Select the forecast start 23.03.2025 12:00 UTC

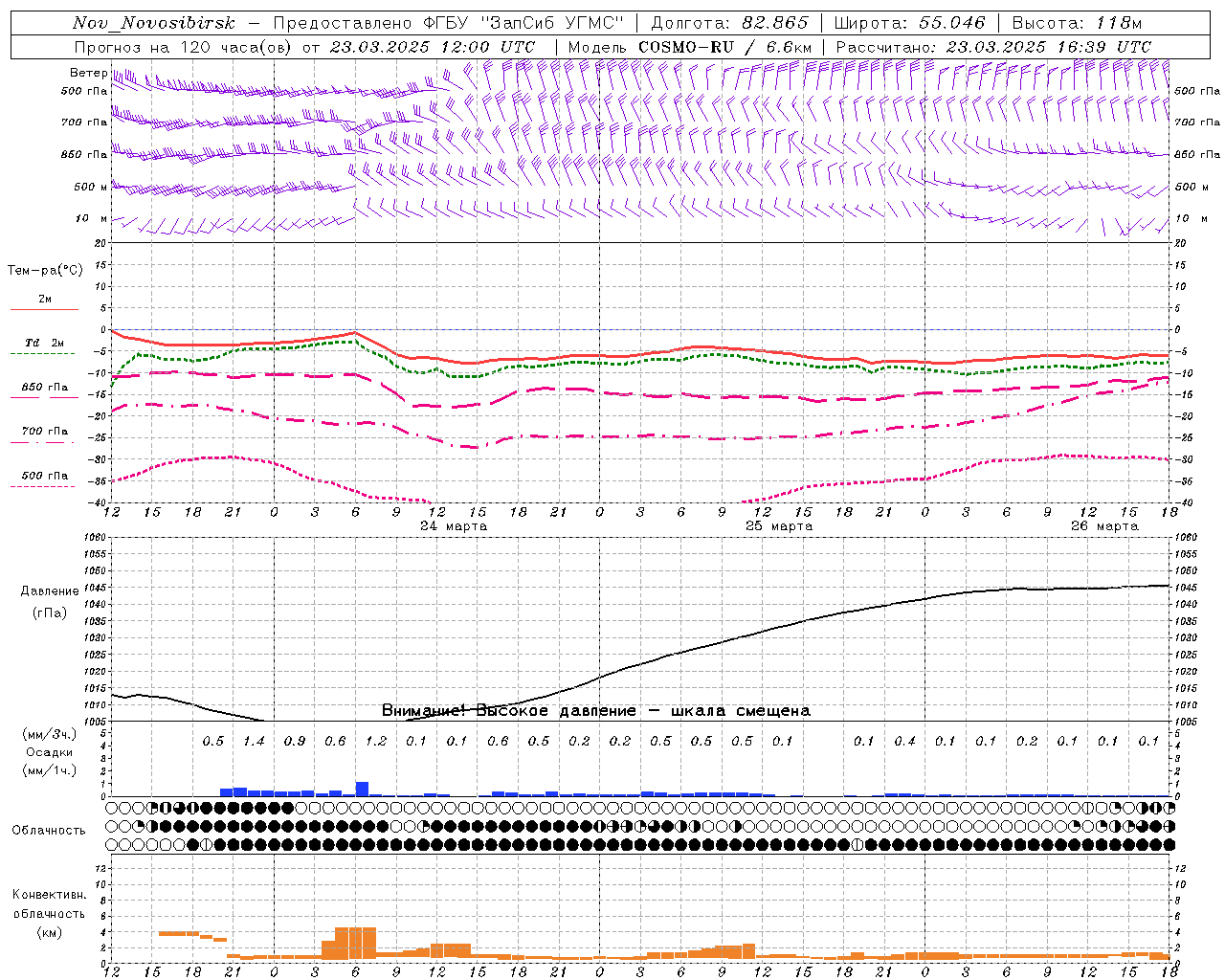tap(433, 47)
